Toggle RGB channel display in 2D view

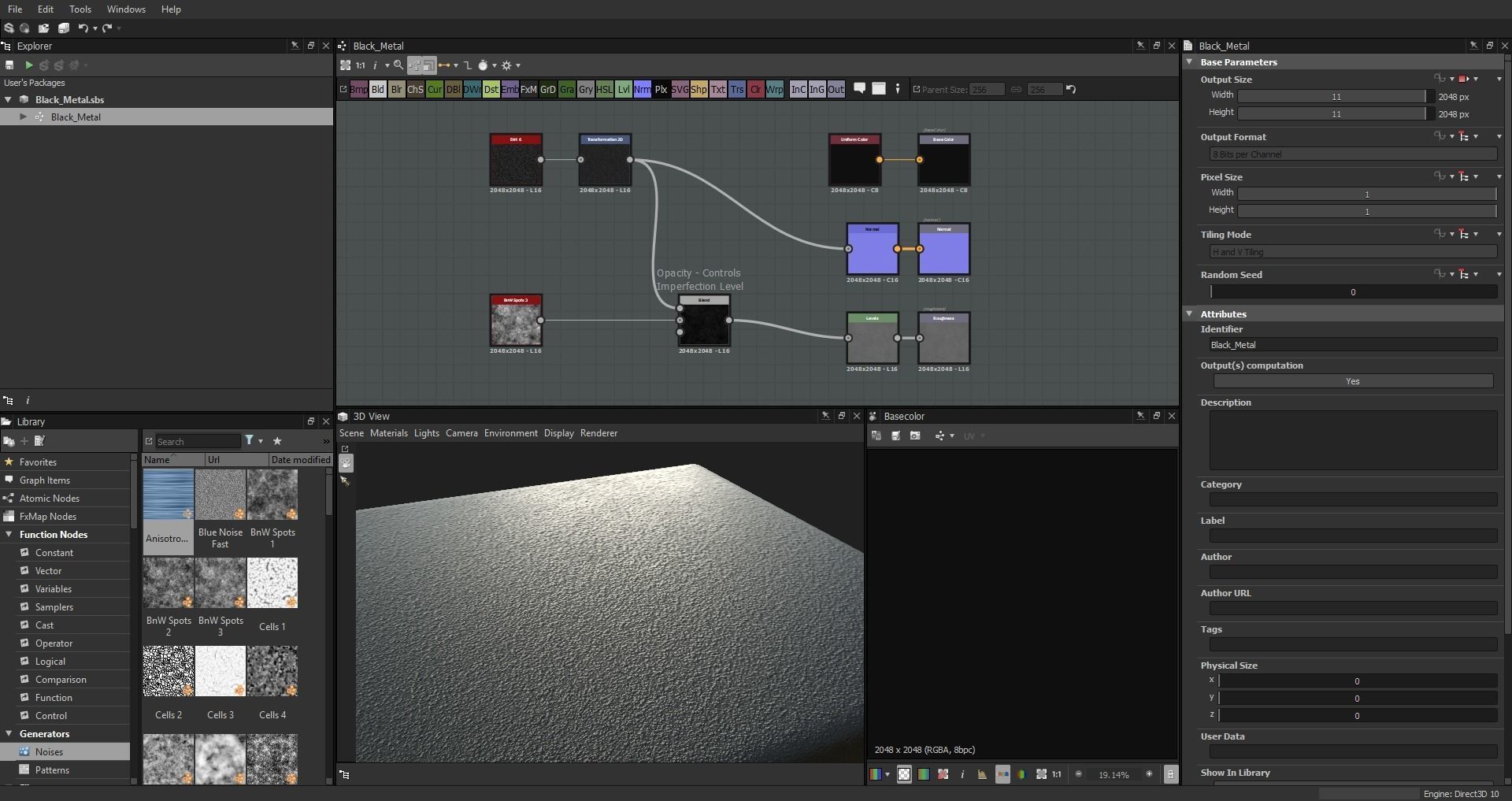pyautogui.click(x=1002, y=775)
